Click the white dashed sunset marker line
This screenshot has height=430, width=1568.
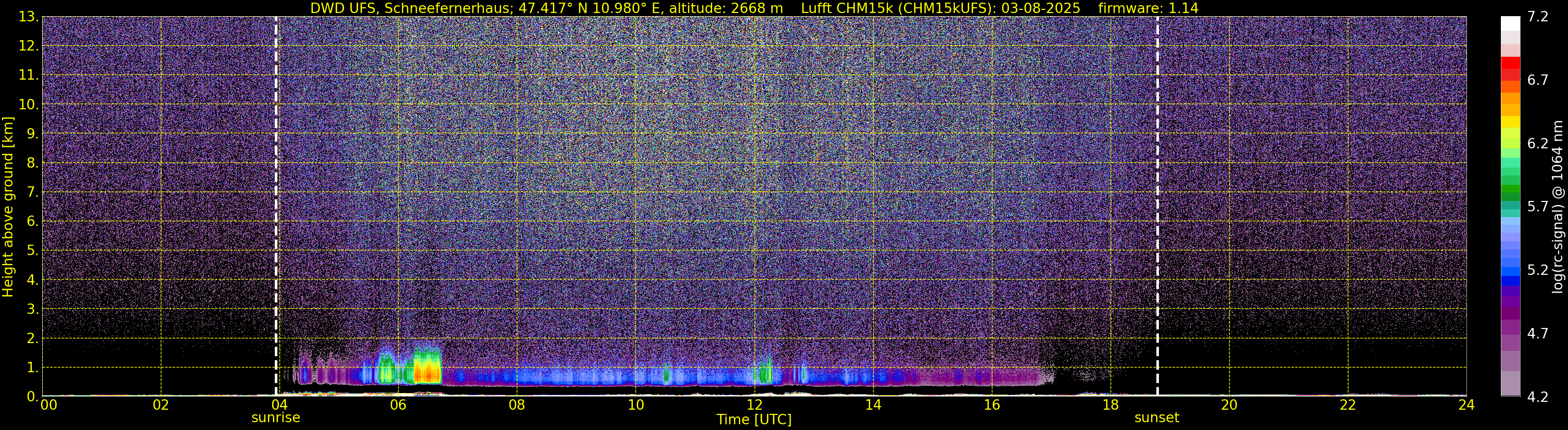point(1157,206)
